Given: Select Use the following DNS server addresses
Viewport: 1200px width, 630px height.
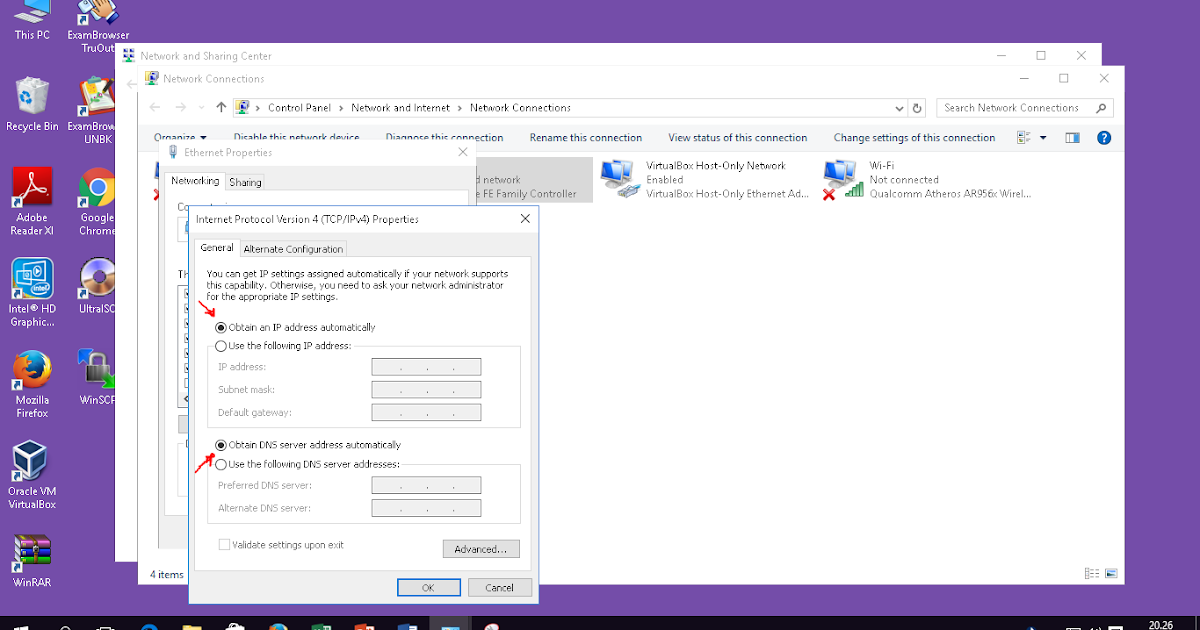Looking at the screenshot, I should pyautogui.click(x=219, y=463).
